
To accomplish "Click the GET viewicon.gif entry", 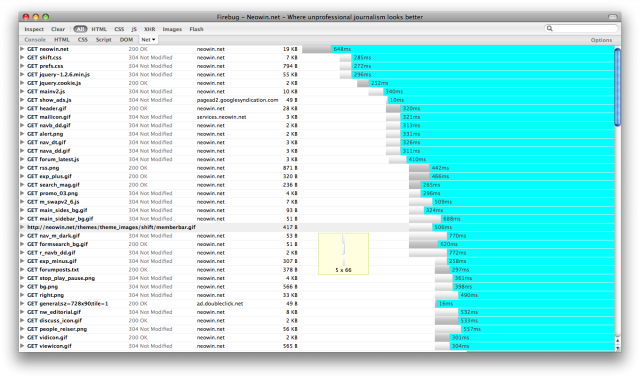I will click(49, 346).
